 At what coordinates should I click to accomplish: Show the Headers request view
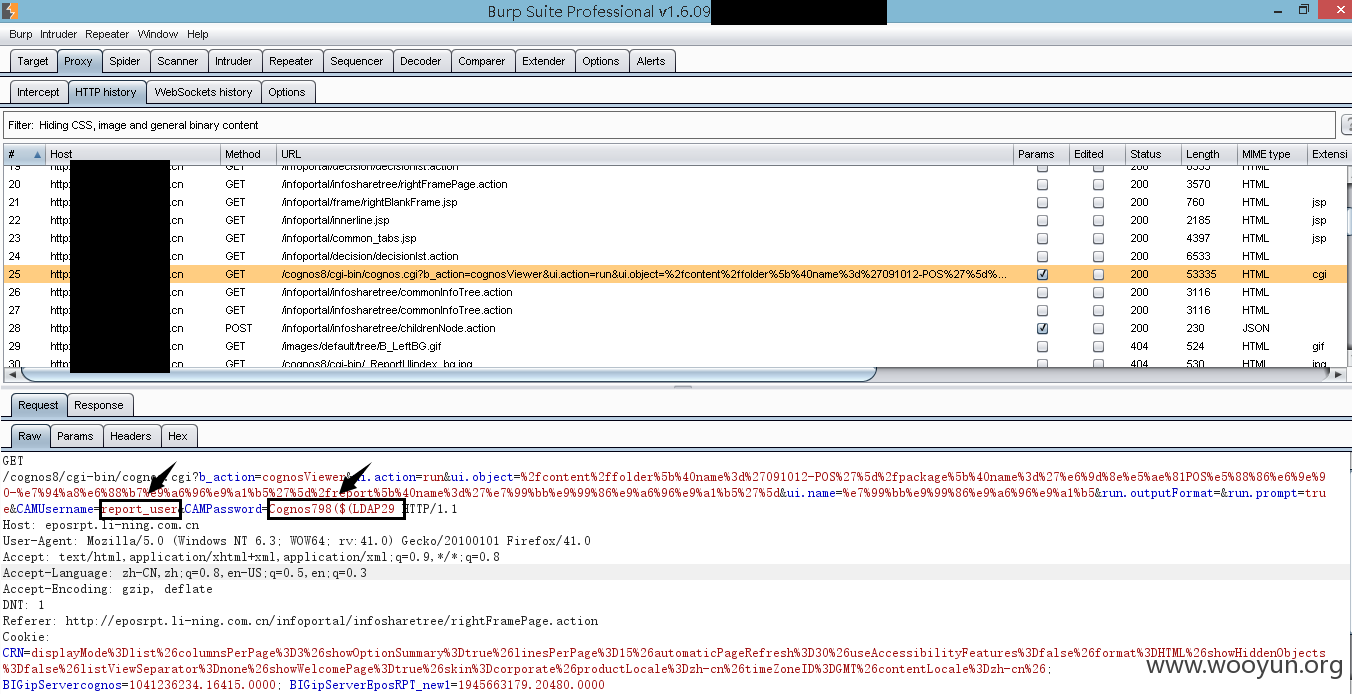pos(131,436)
